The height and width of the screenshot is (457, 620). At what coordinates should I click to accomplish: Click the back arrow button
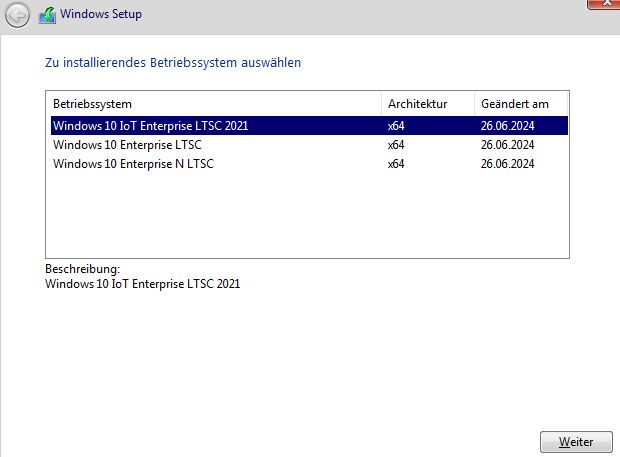pyautogui.click(x=17, y=15)
